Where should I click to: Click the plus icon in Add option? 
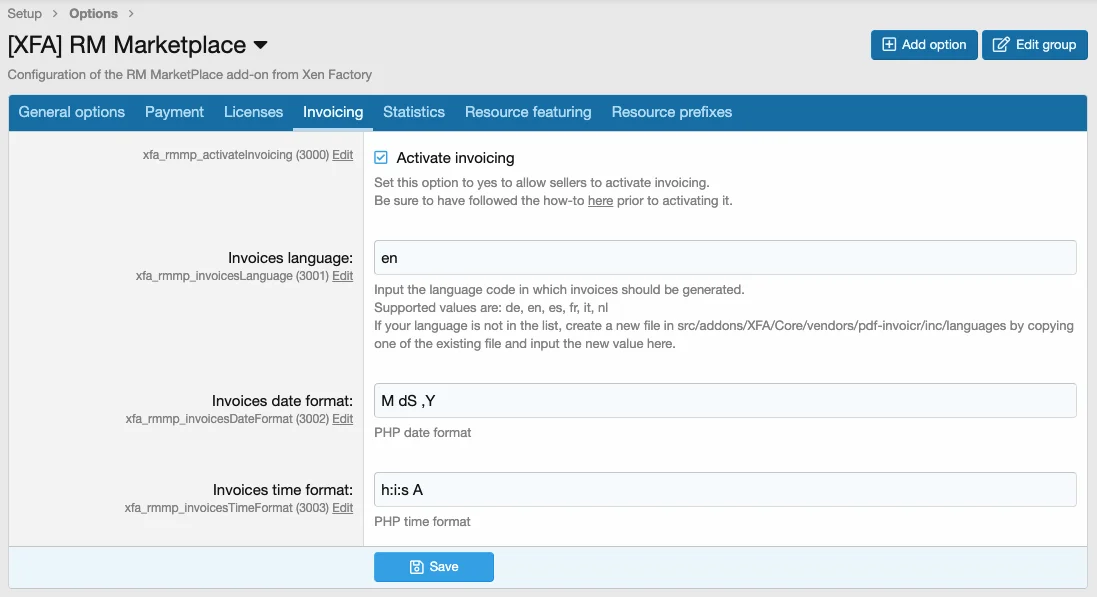click(x=889, y=45)
